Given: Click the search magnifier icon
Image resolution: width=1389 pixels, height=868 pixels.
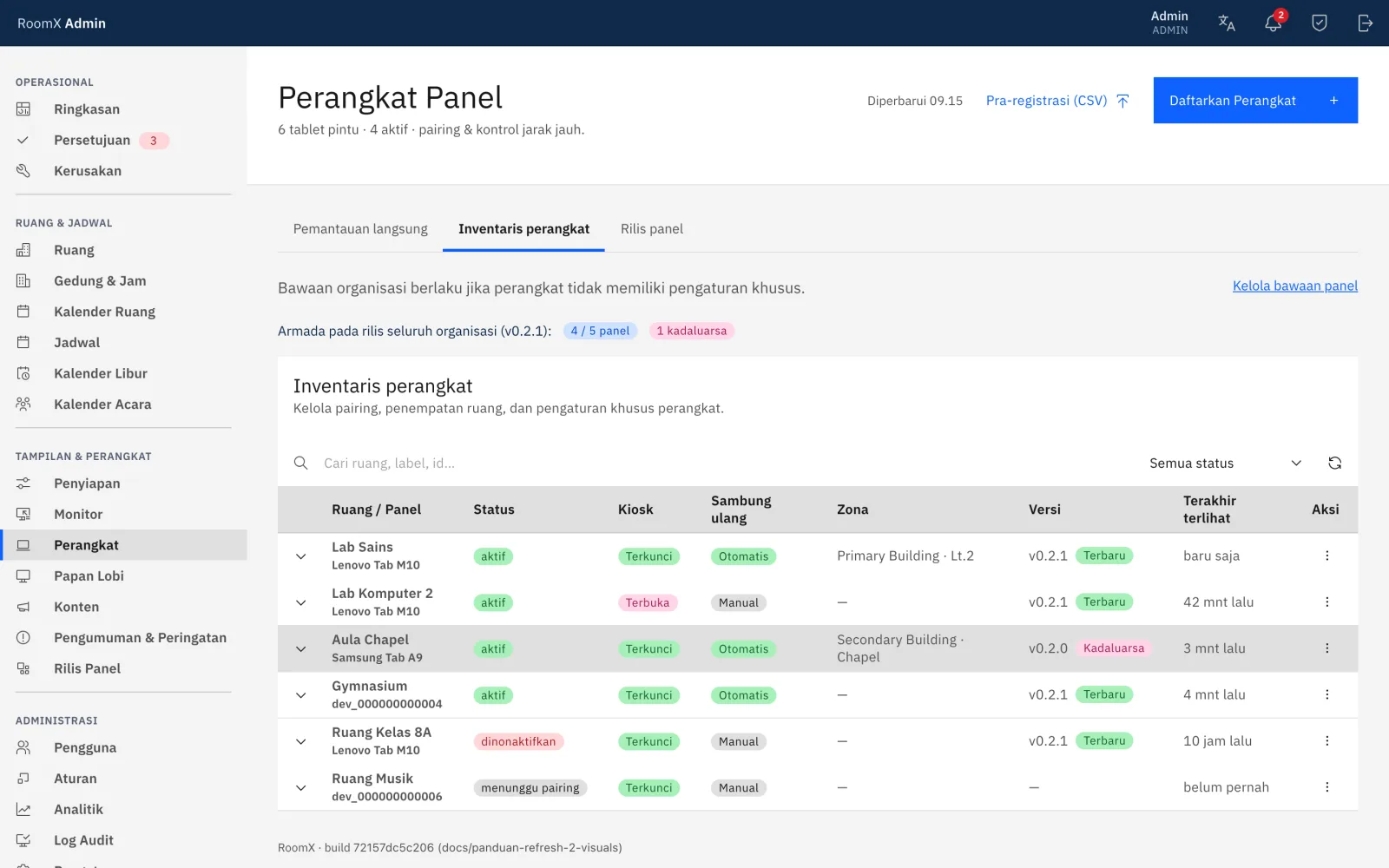Looking at the screenshot, I should [301, 464].
